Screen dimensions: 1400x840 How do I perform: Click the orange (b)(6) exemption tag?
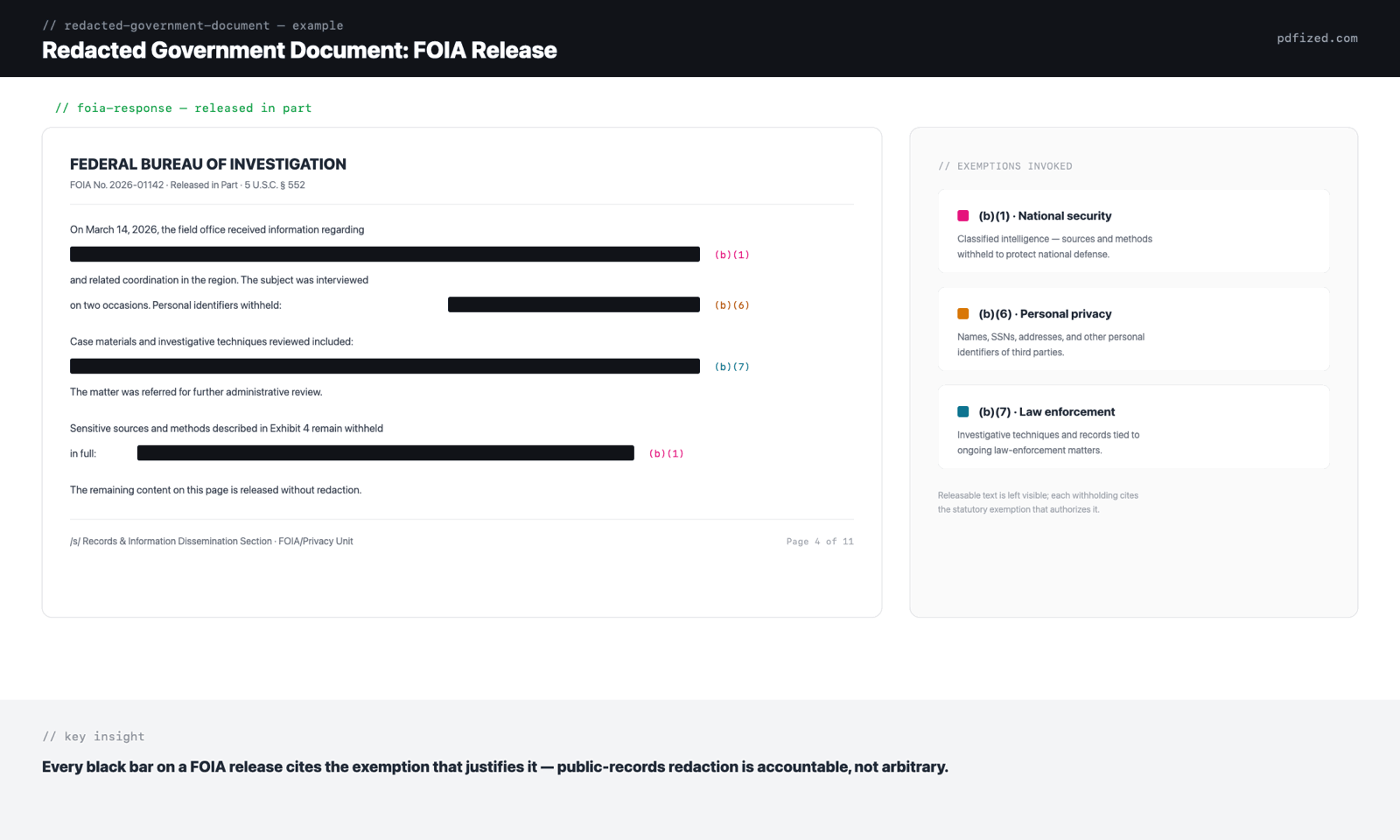(x=732, y=305)
